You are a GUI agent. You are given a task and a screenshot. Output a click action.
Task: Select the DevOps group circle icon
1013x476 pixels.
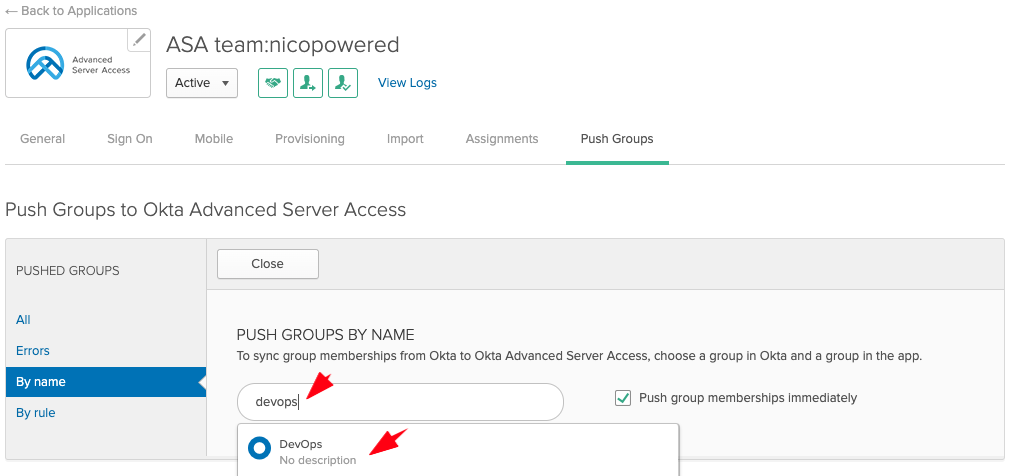tap(259, 449)
